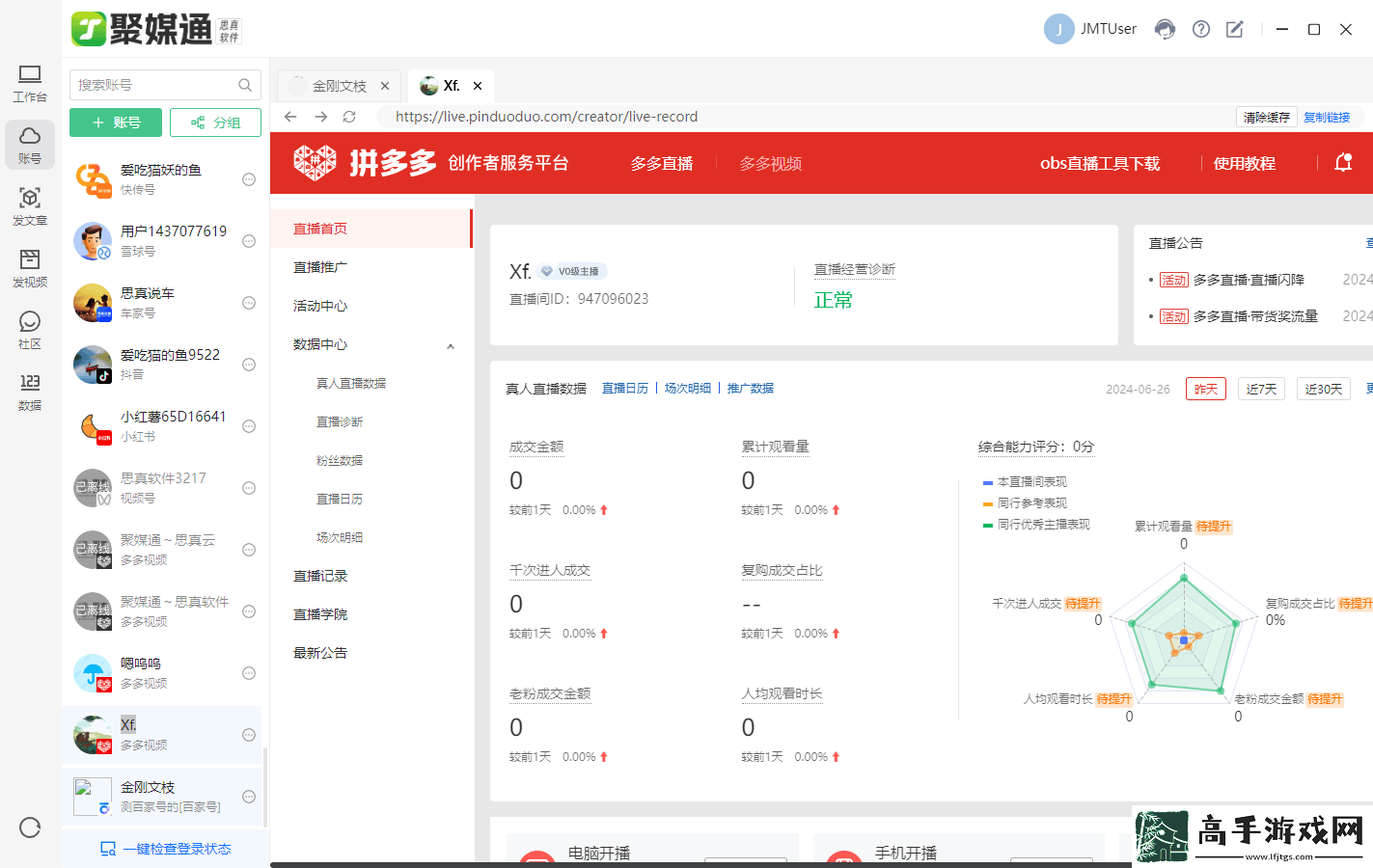Open options circle for 金刚文枝 account
This screenshot has width=1373, height=868.
[249, 797]
